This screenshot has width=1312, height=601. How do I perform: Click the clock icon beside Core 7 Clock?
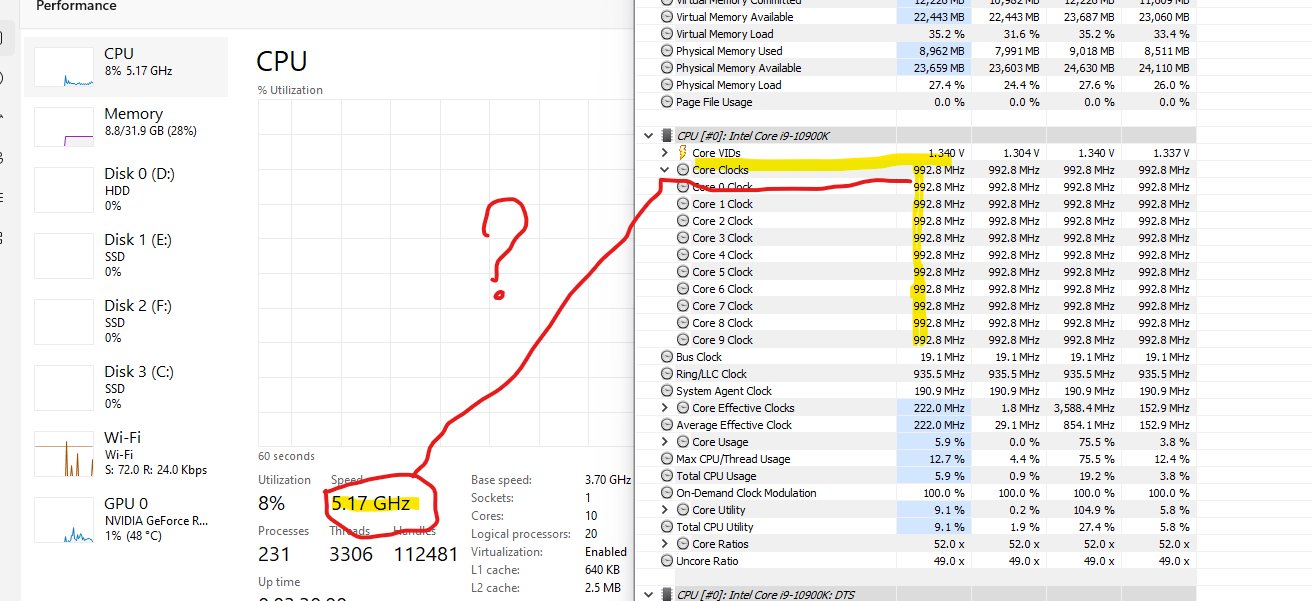click(683, 306)
